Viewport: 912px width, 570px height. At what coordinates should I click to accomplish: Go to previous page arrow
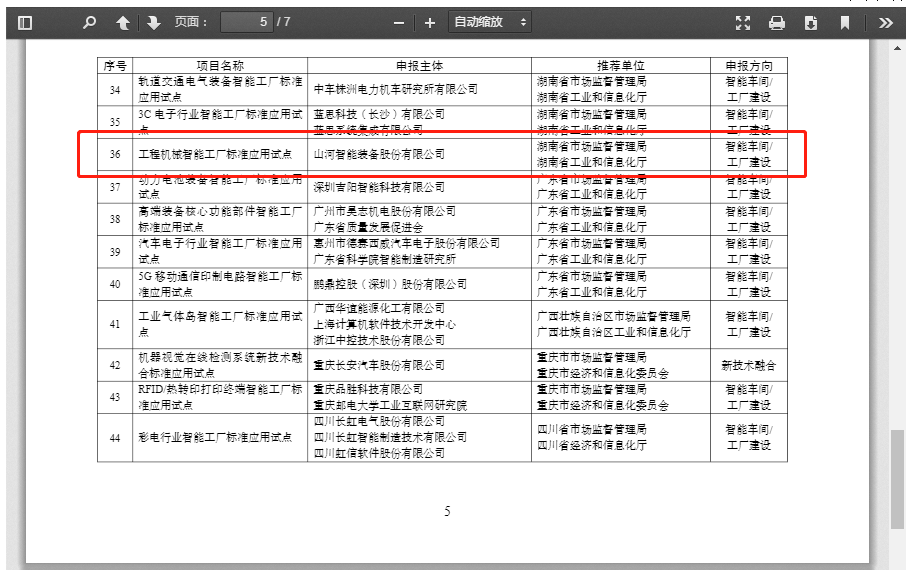click(x=123, y=22)
